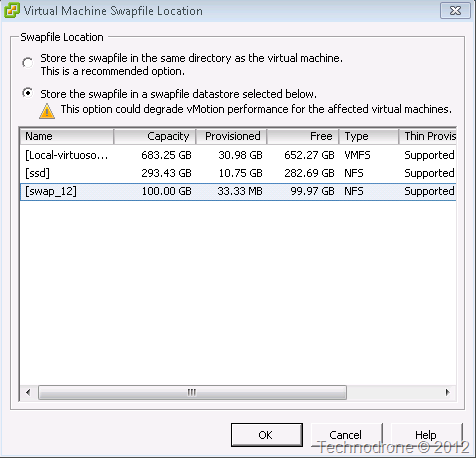Select the swap_12 datastore row
The image size is (476, 458).
coord(238,192)
